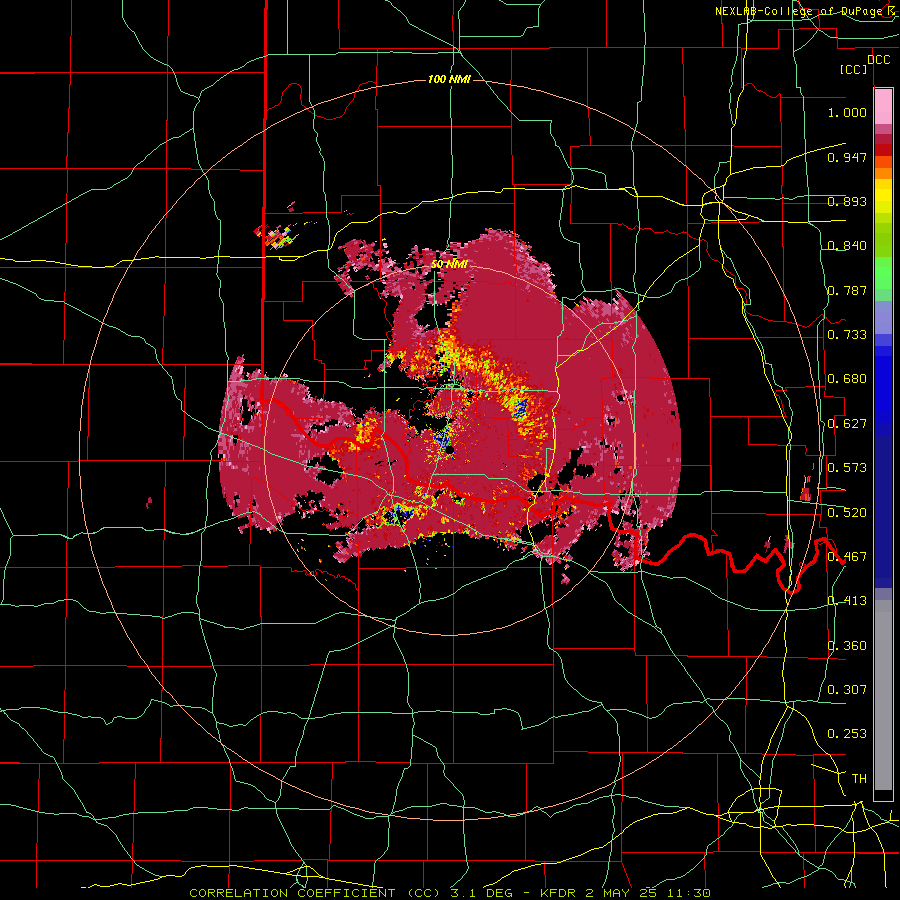Click the 0.627 scale value
The image size is (900, 900).
tap(847, 424)
